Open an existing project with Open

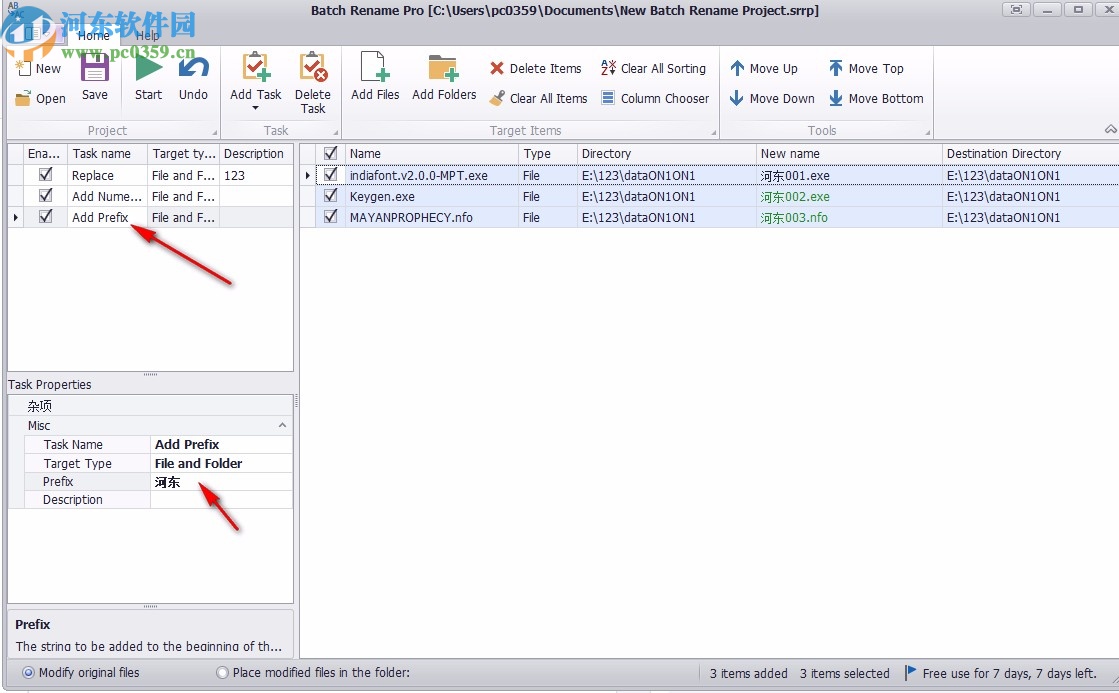[41, 98]
